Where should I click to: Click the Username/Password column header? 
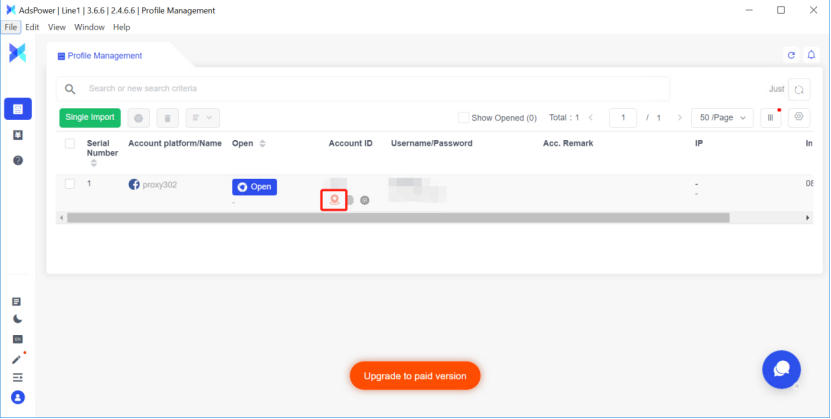point(431,144)
